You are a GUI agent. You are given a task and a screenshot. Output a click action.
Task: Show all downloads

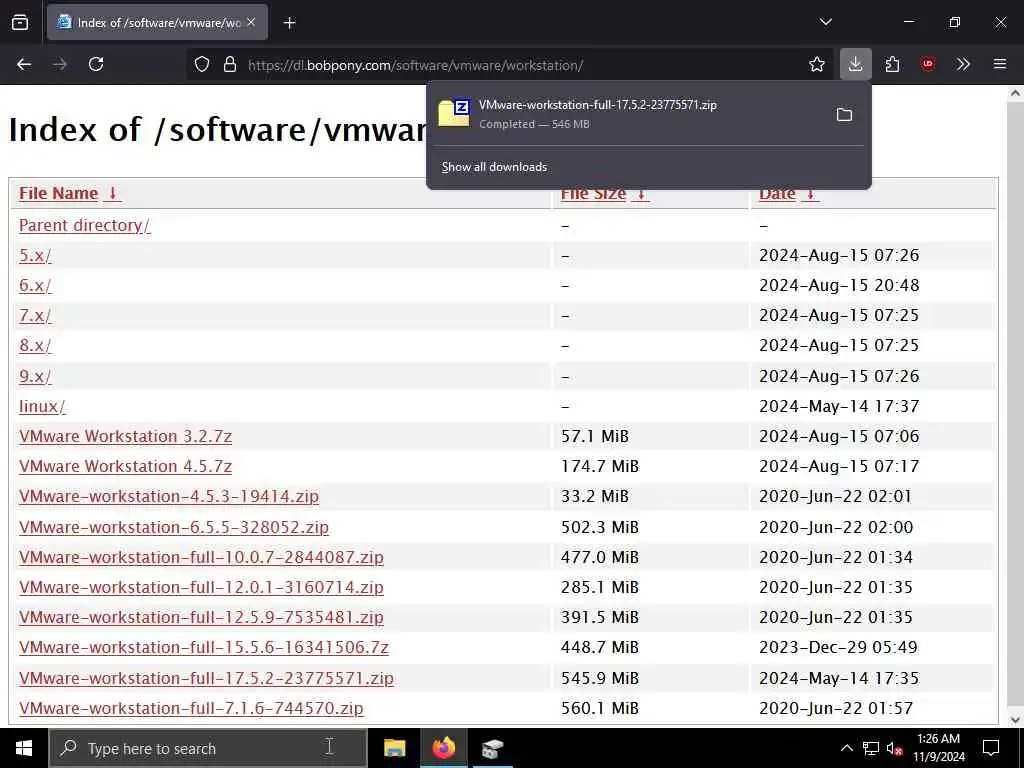pos(494,167)
